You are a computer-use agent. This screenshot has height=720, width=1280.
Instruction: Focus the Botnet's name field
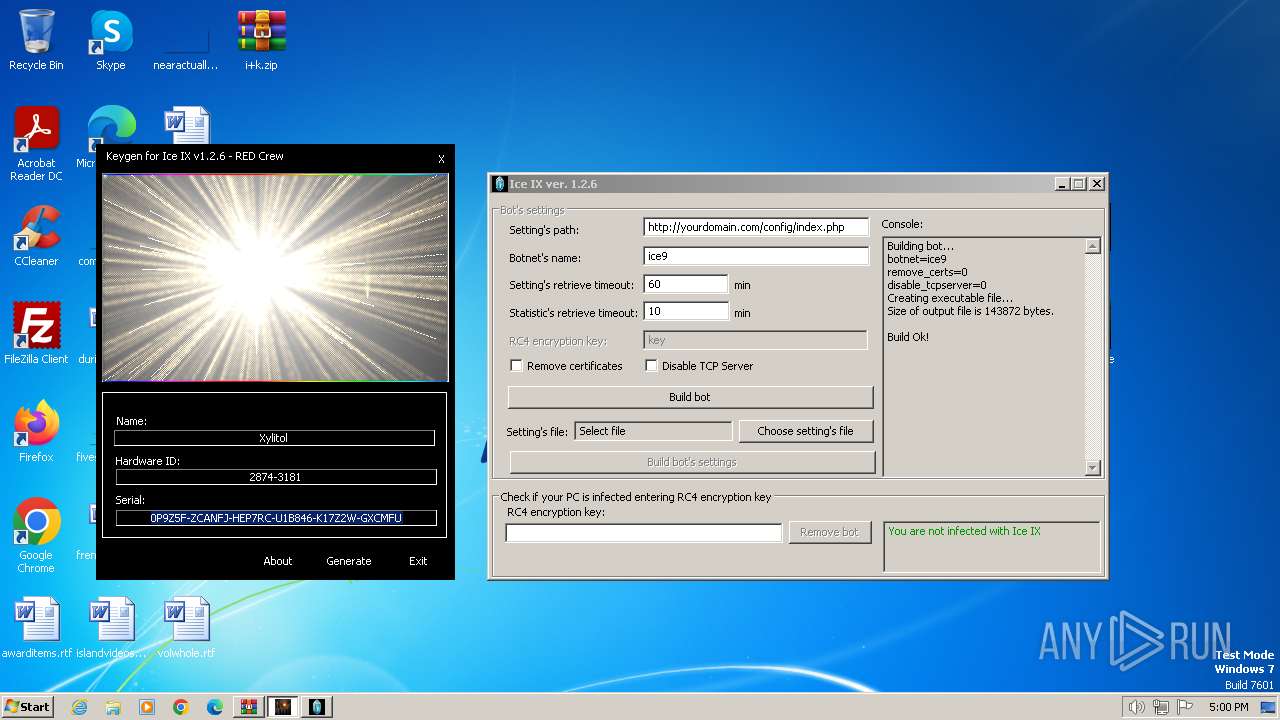pyautogui.click(x=756, y=256)
